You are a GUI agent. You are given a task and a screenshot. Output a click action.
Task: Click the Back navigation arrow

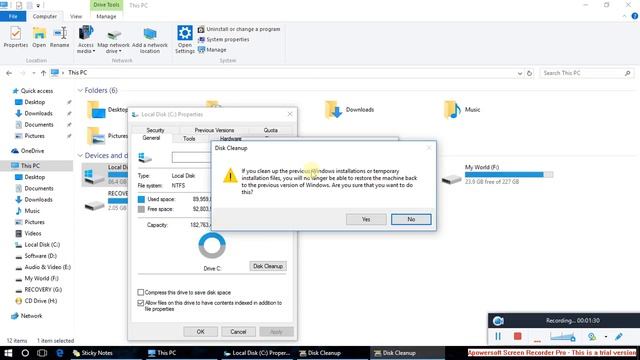[x=9, y=73]
